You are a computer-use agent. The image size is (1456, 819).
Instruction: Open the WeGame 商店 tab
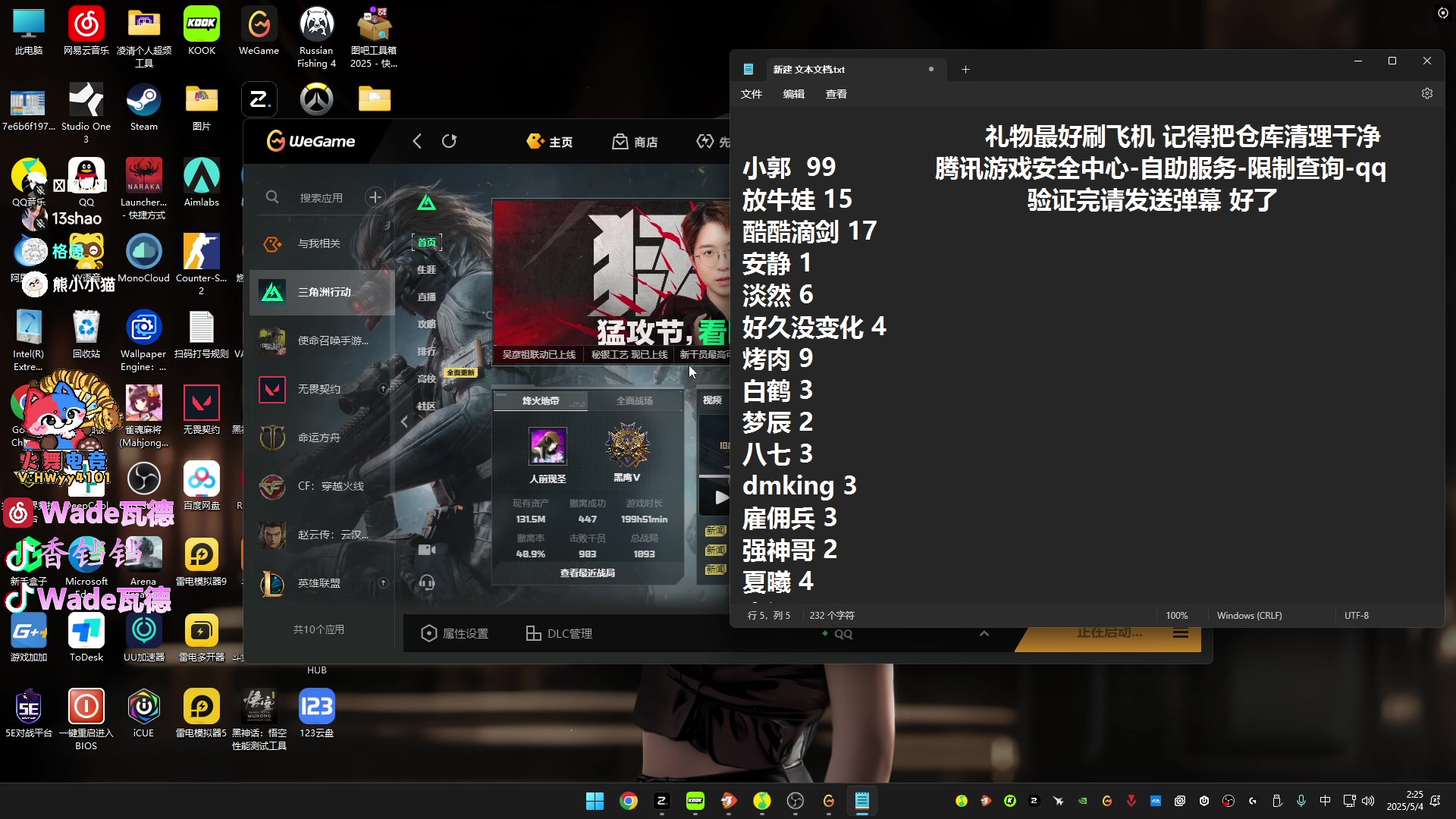click(635, 142)
